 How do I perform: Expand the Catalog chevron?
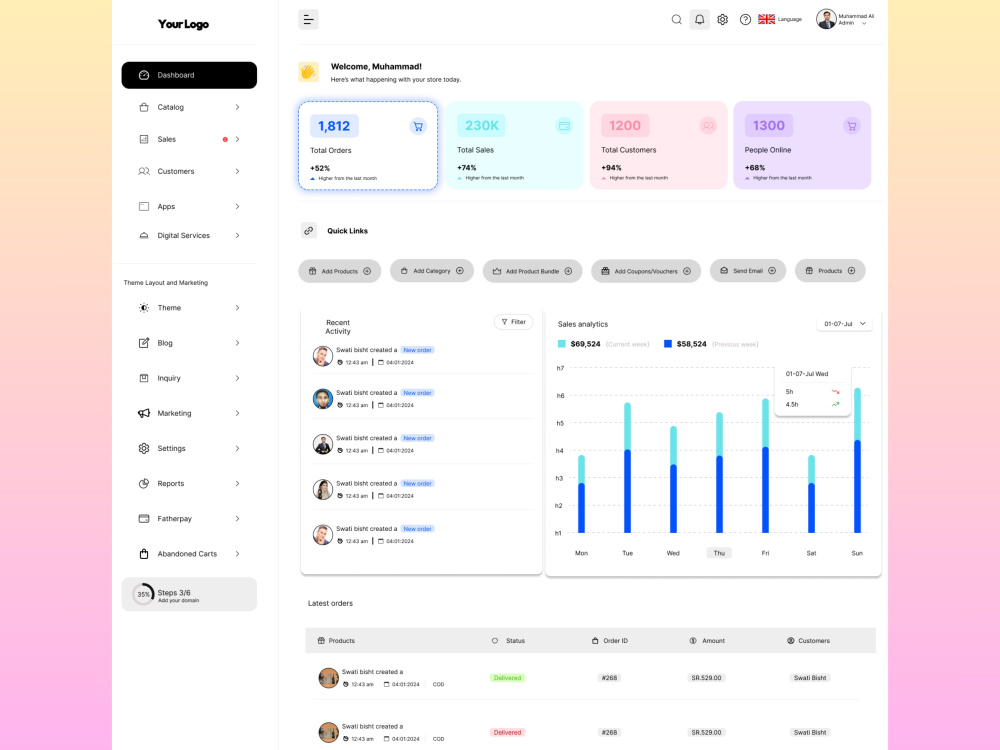tap(237, 107)
